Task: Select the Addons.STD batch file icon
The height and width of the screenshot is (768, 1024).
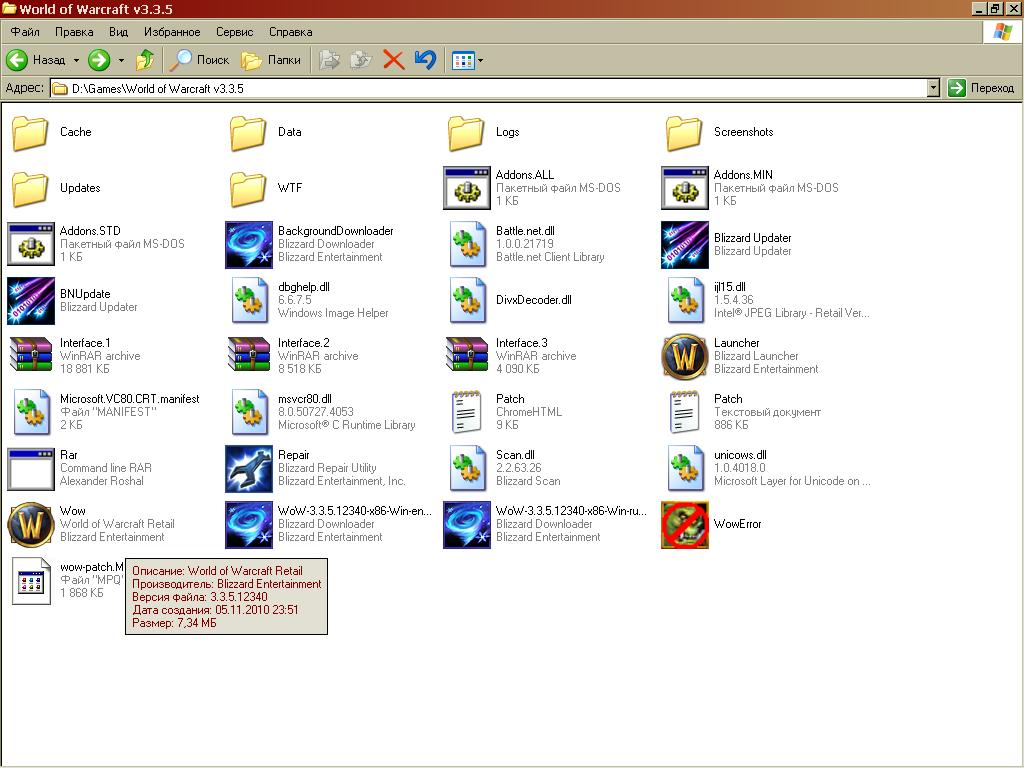Action: [x=31, y=244]
